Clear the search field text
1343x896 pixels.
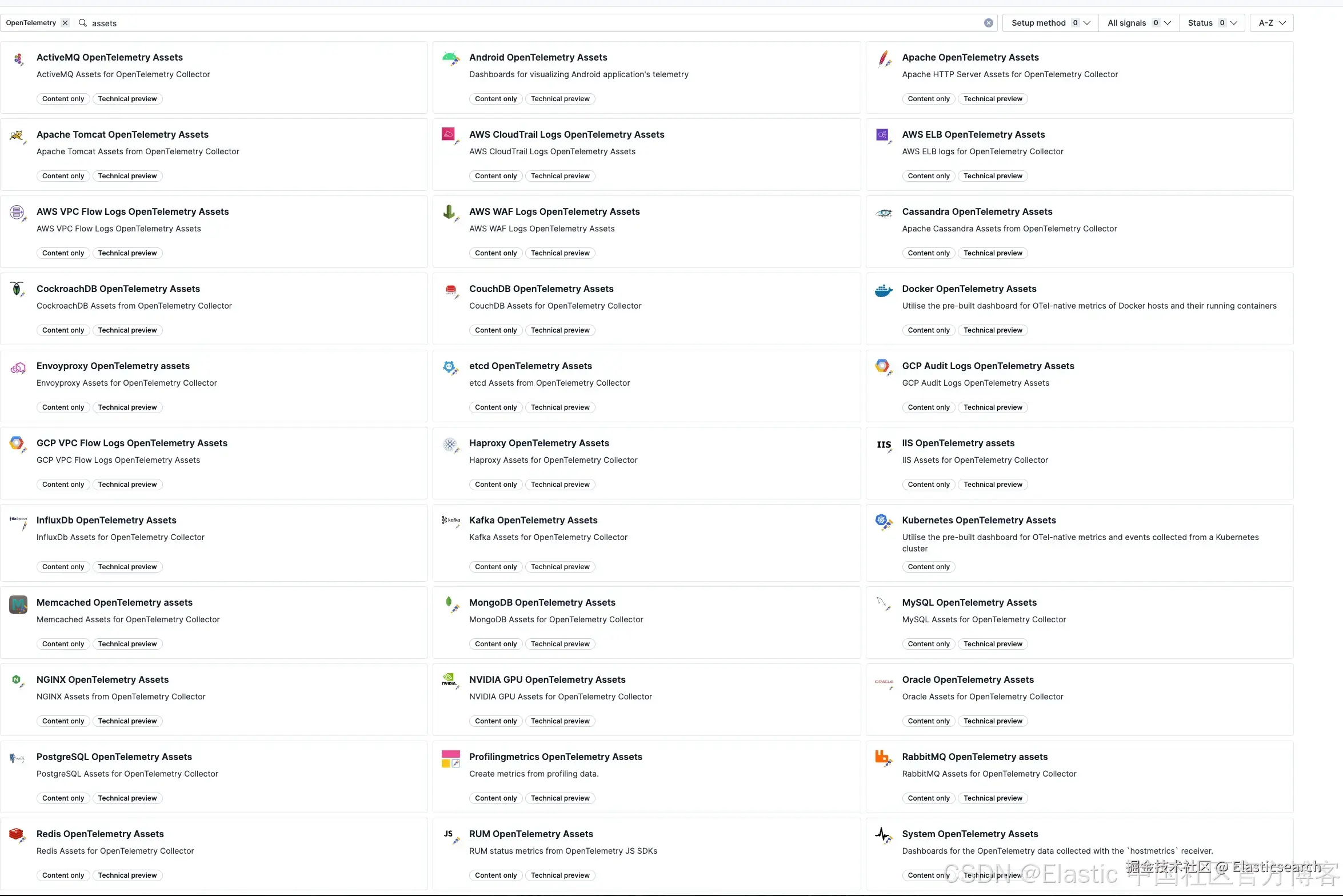point(988,23)
